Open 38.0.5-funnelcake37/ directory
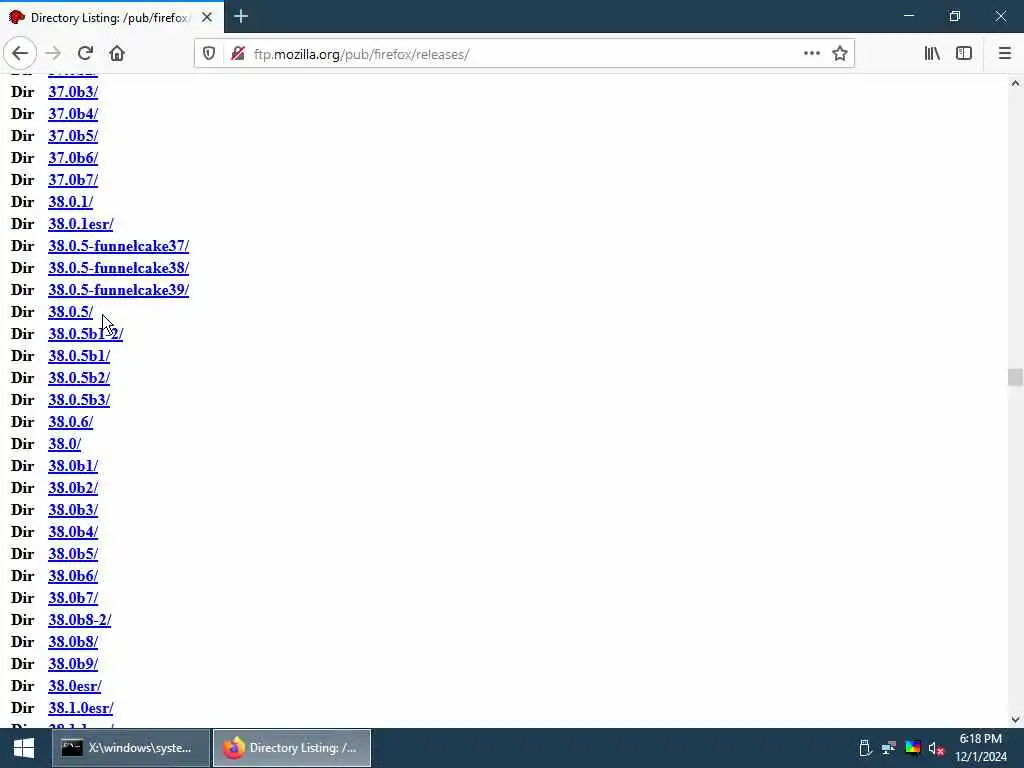Screen dimensions: 1024x768 119,246
